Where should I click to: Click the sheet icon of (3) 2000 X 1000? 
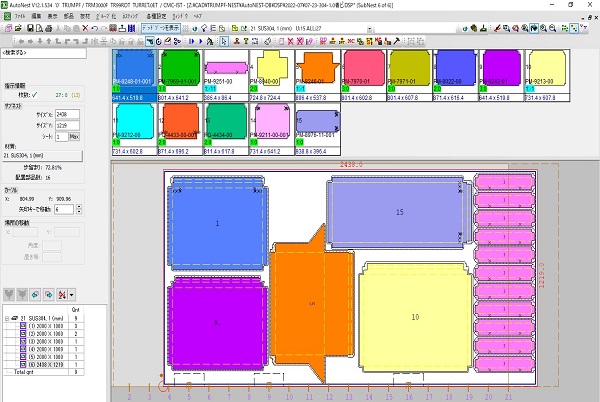(23, 341)
